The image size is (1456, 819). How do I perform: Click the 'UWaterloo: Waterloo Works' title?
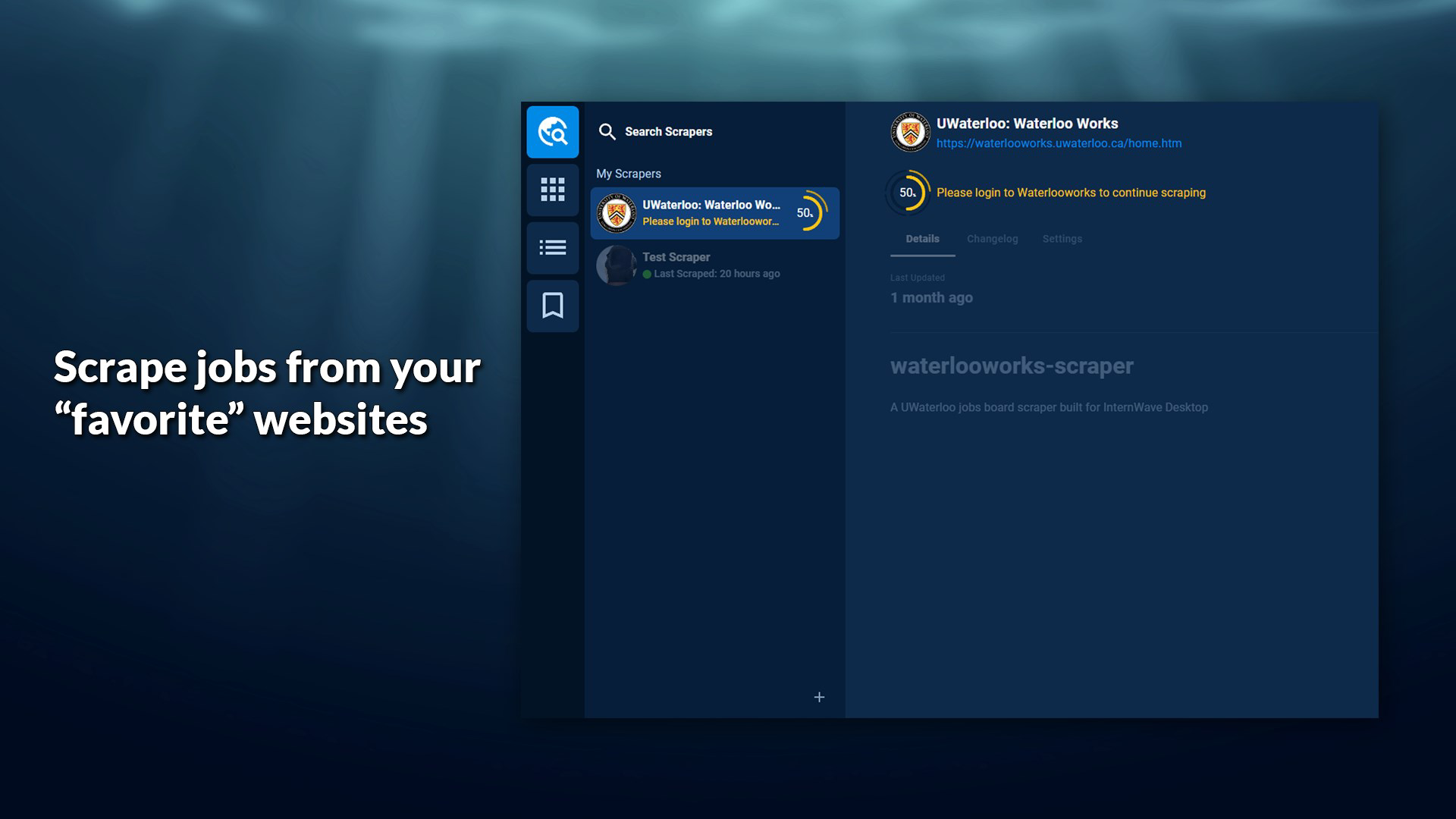[x=1027, y=124]
